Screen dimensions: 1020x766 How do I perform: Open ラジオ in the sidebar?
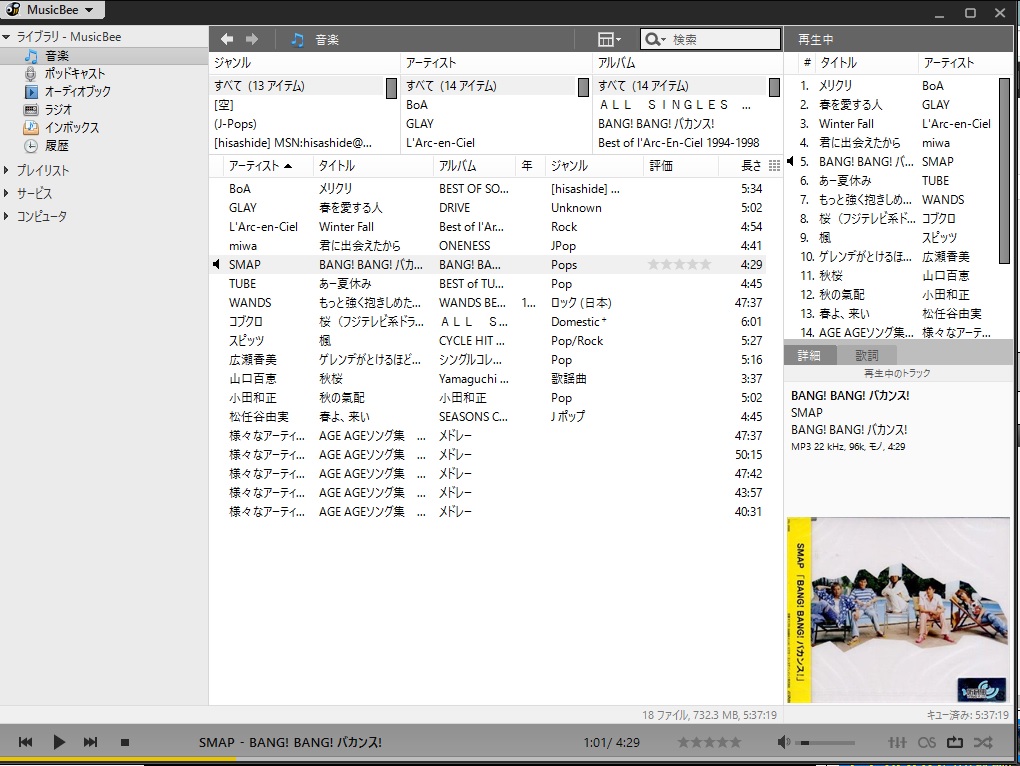58,109
